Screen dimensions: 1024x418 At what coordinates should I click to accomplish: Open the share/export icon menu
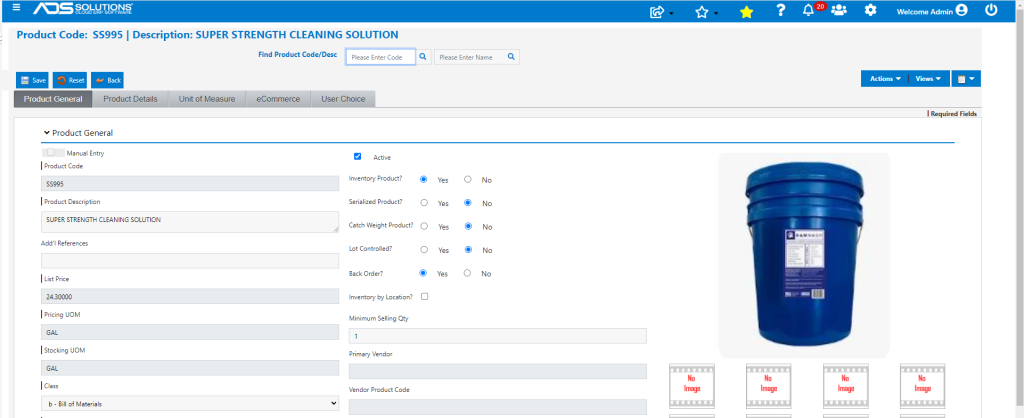[657, 12]
